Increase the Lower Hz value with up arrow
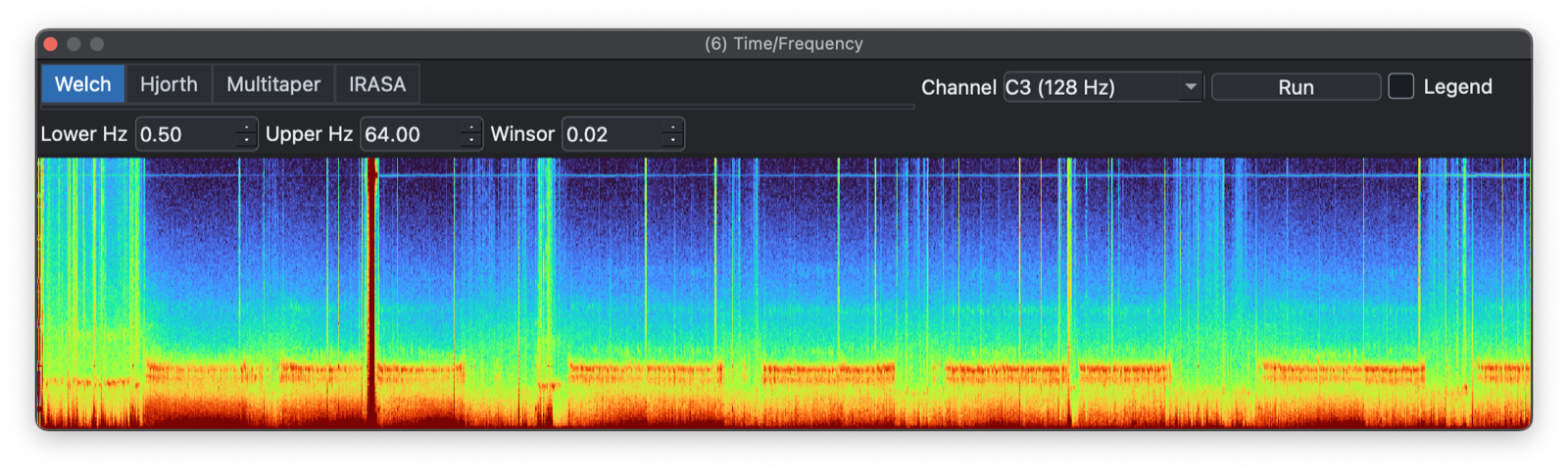Viewport: 1568px width, 472px height. (246, 127)
